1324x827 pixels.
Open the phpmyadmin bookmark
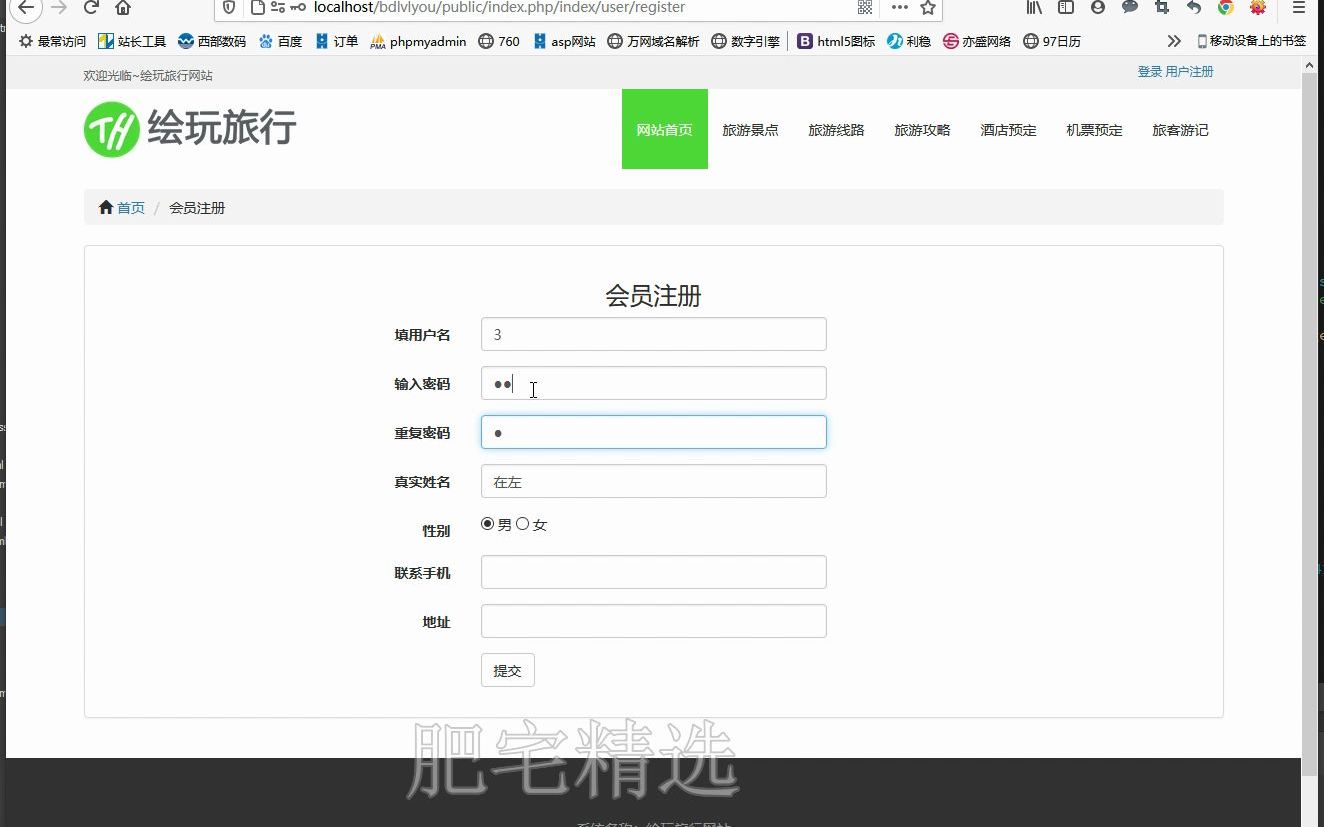pyautogui.click(x=418, y=41)
